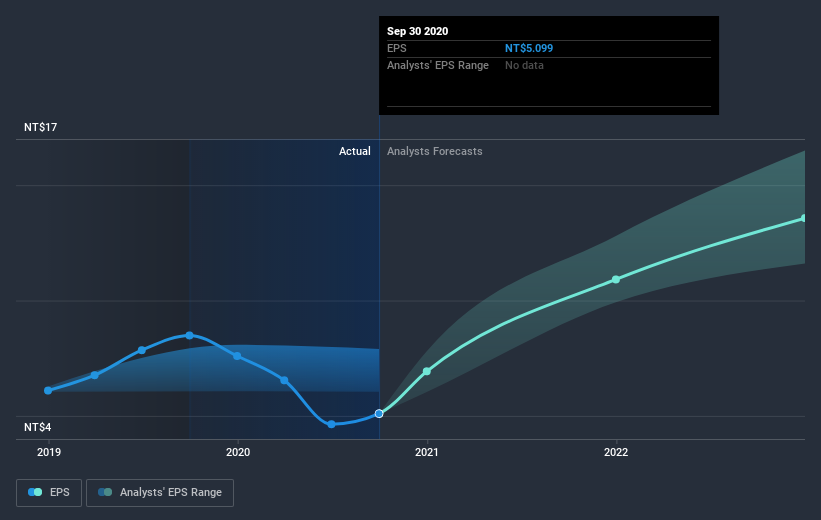The width and height of the screenshot is (821, 520).
Task: Select the peak EPS point in late 2019
Action: tap(190, 335)
